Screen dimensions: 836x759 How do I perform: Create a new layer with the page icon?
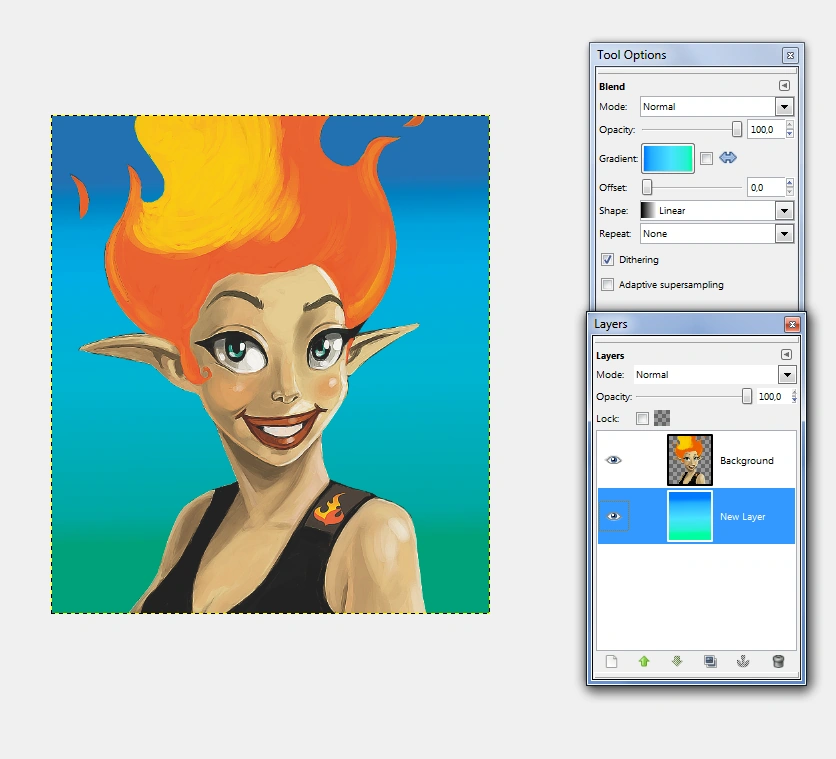(x=612, y=661)
